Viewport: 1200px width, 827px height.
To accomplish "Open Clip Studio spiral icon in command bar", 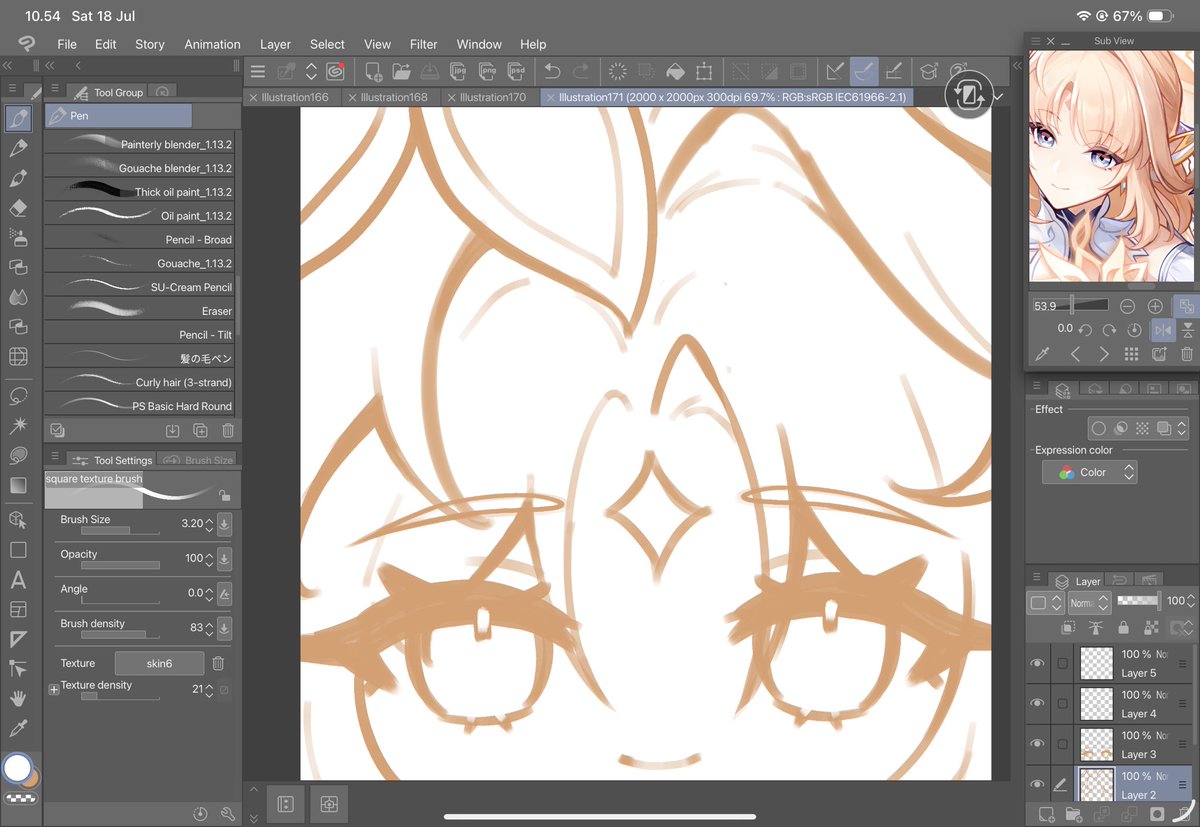I will coord(335,71).
